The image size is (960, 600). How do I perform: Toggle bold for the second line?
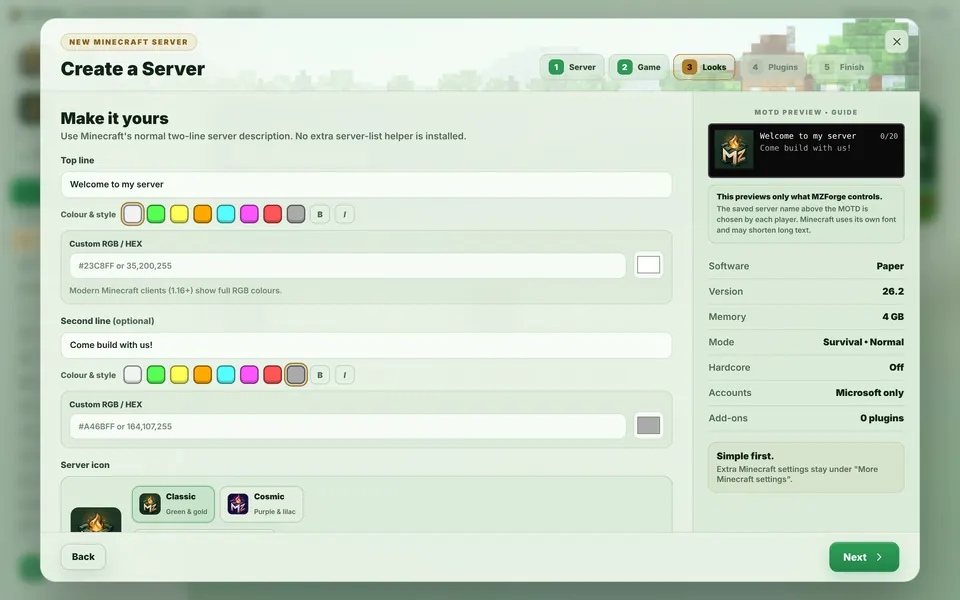coord(320,375)
